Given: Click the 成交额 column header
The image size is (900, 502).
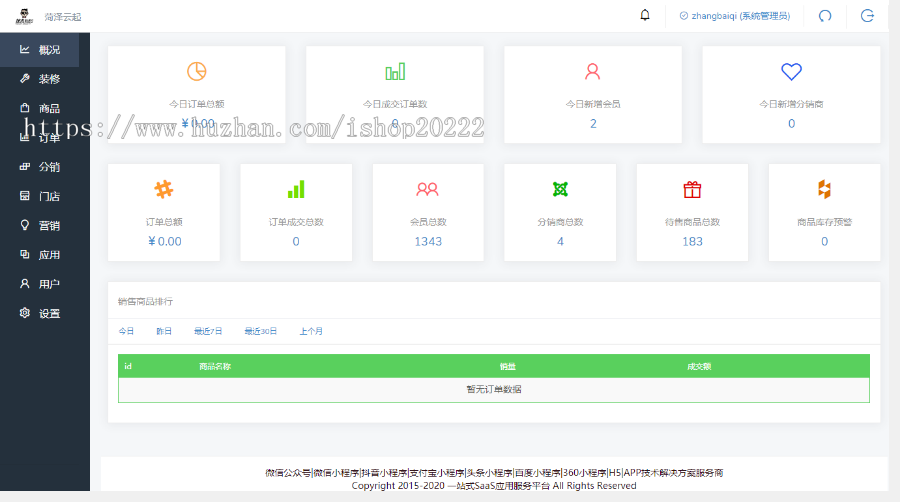Looking at the screenshot, I should pos(699,366).
